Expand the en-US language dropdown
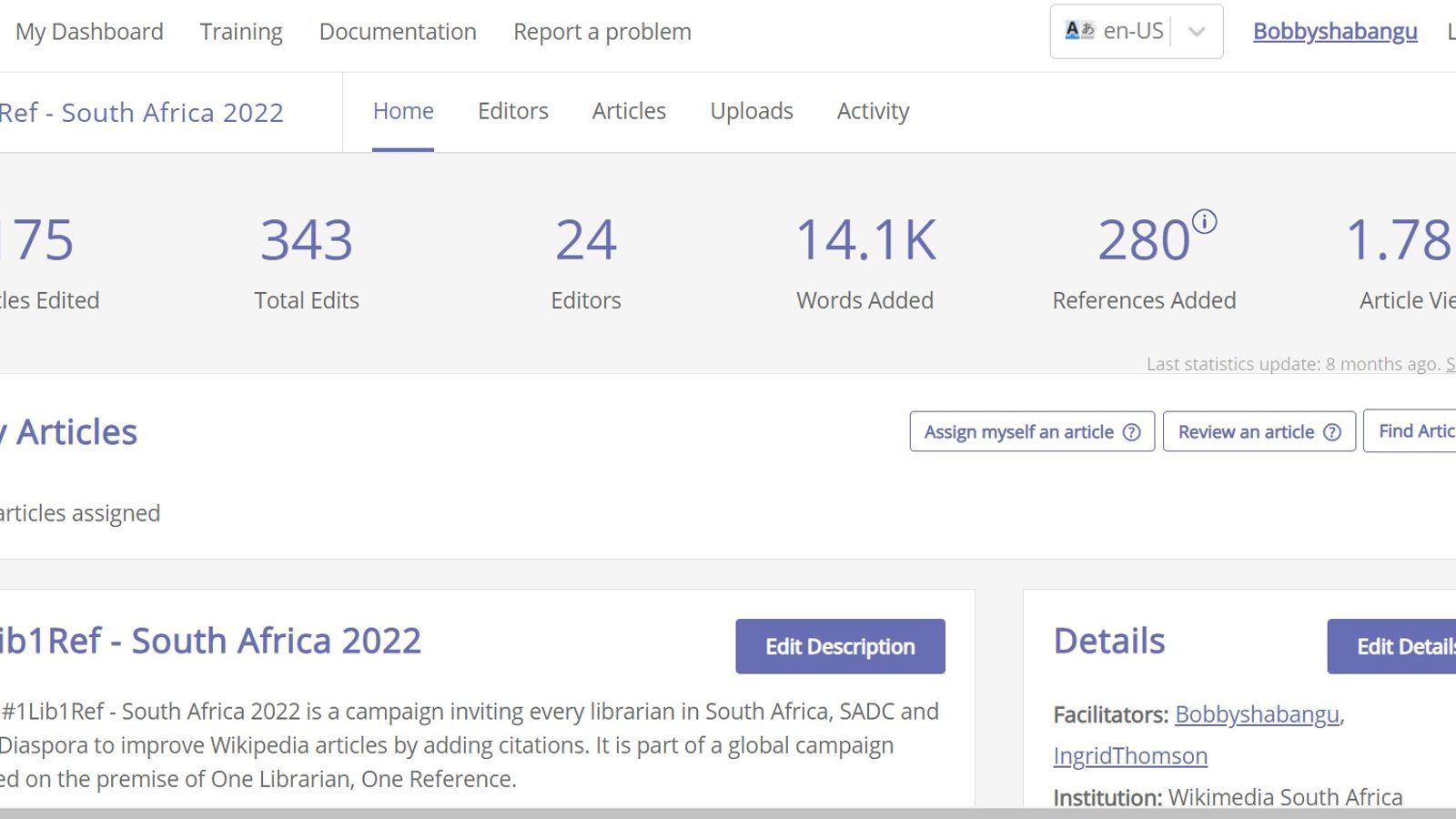The width and height of the screenshot is (1456, 819). 1197,32
